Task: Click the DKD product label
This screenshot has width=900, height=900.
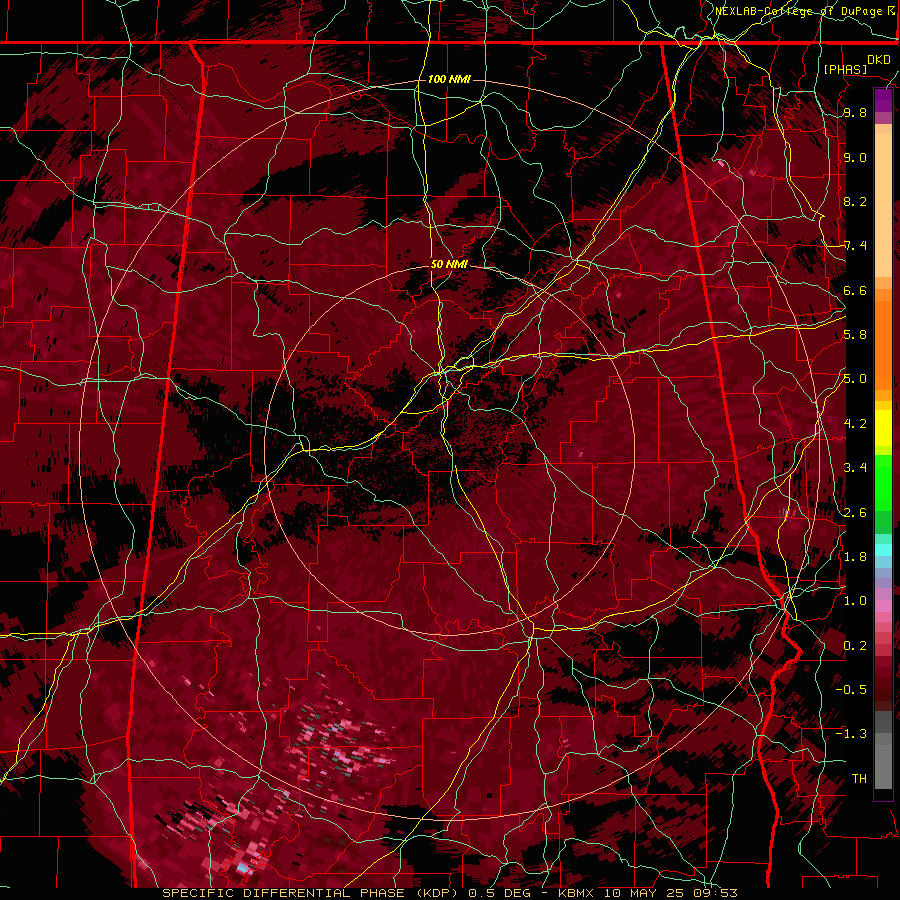Action: (879, 60)
